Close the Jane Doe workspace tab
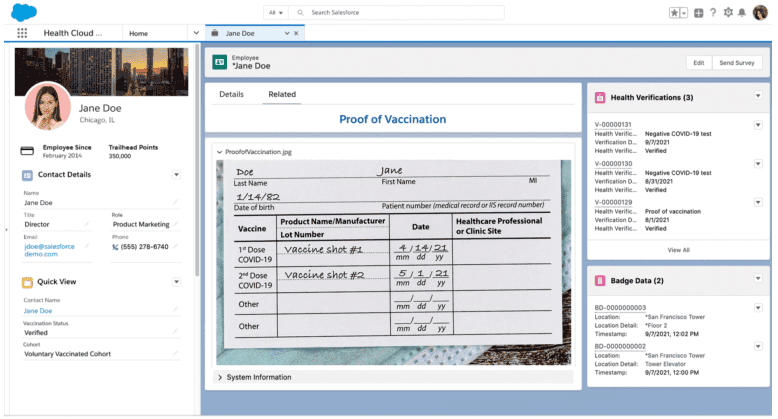 tap(296, 33)
